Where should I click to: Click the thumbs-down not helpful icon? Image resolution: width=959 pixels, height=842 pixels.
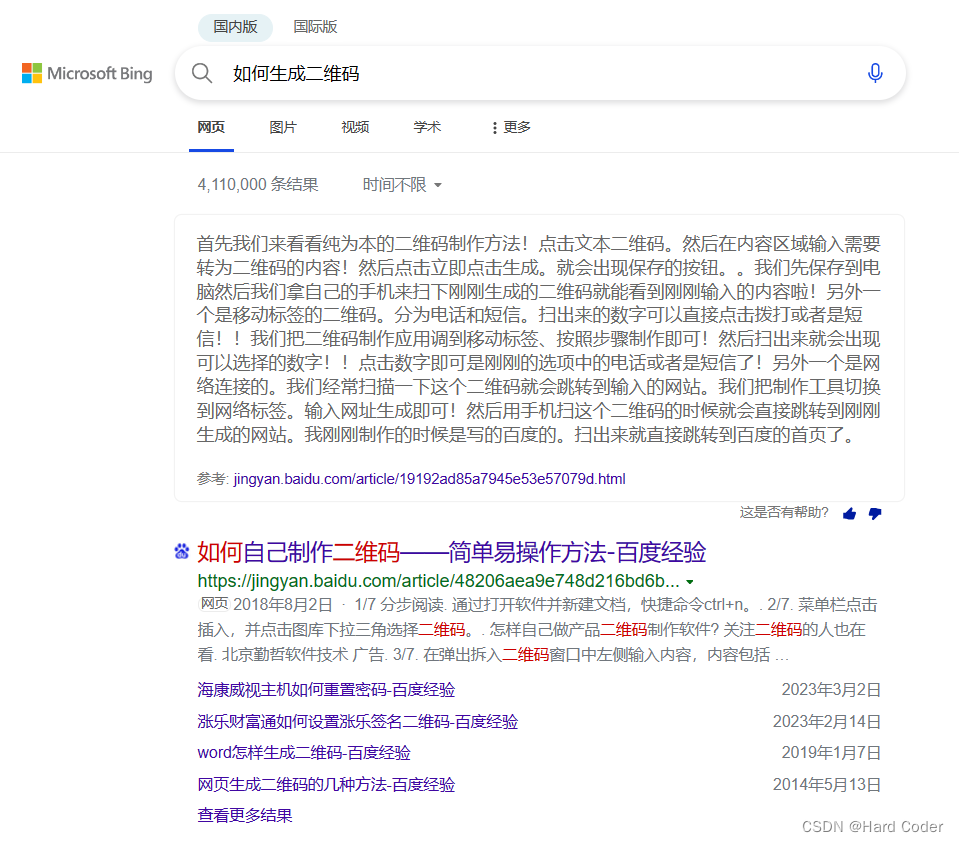875,514
